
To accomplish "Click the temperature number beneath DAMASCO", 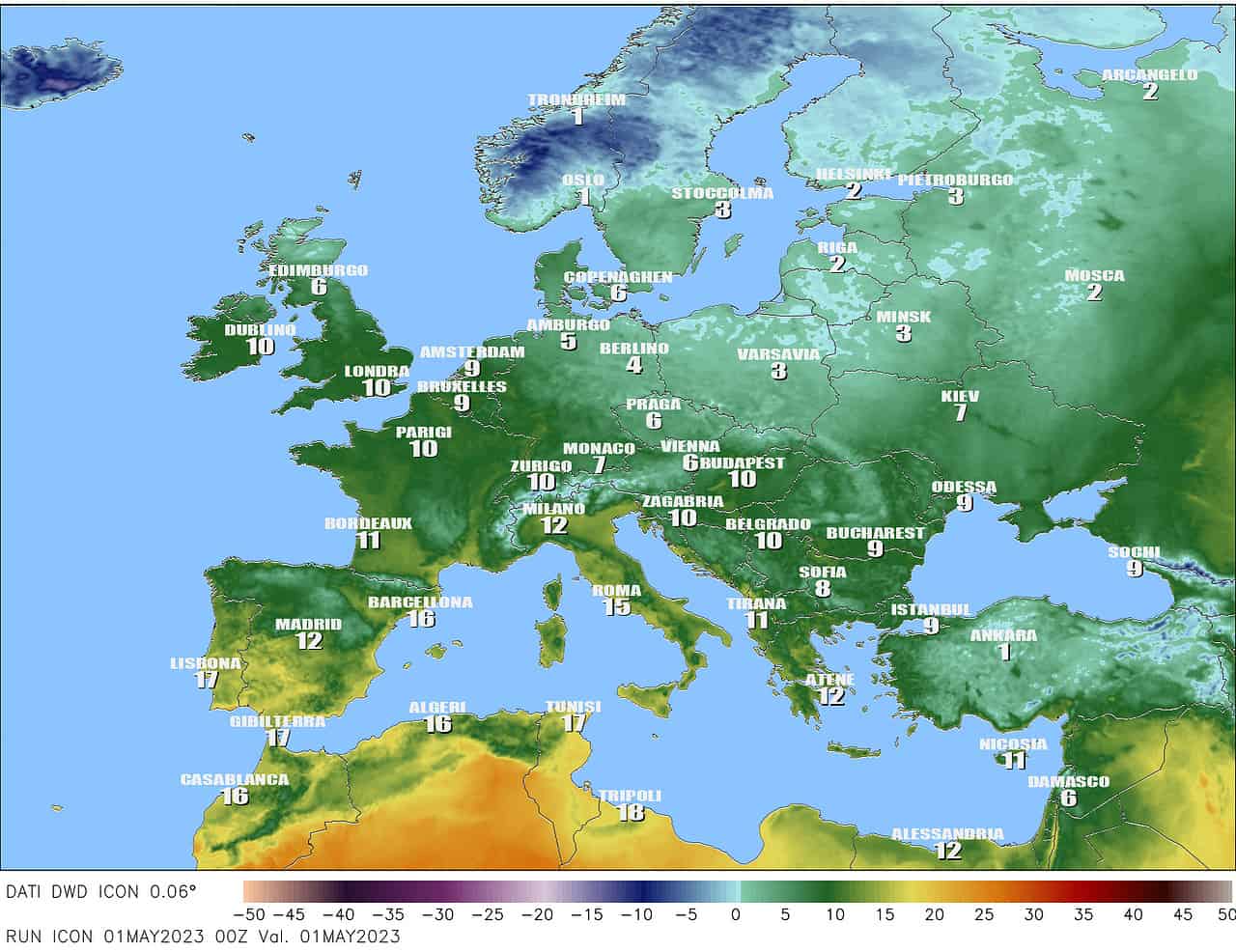I will (1067, 798).
